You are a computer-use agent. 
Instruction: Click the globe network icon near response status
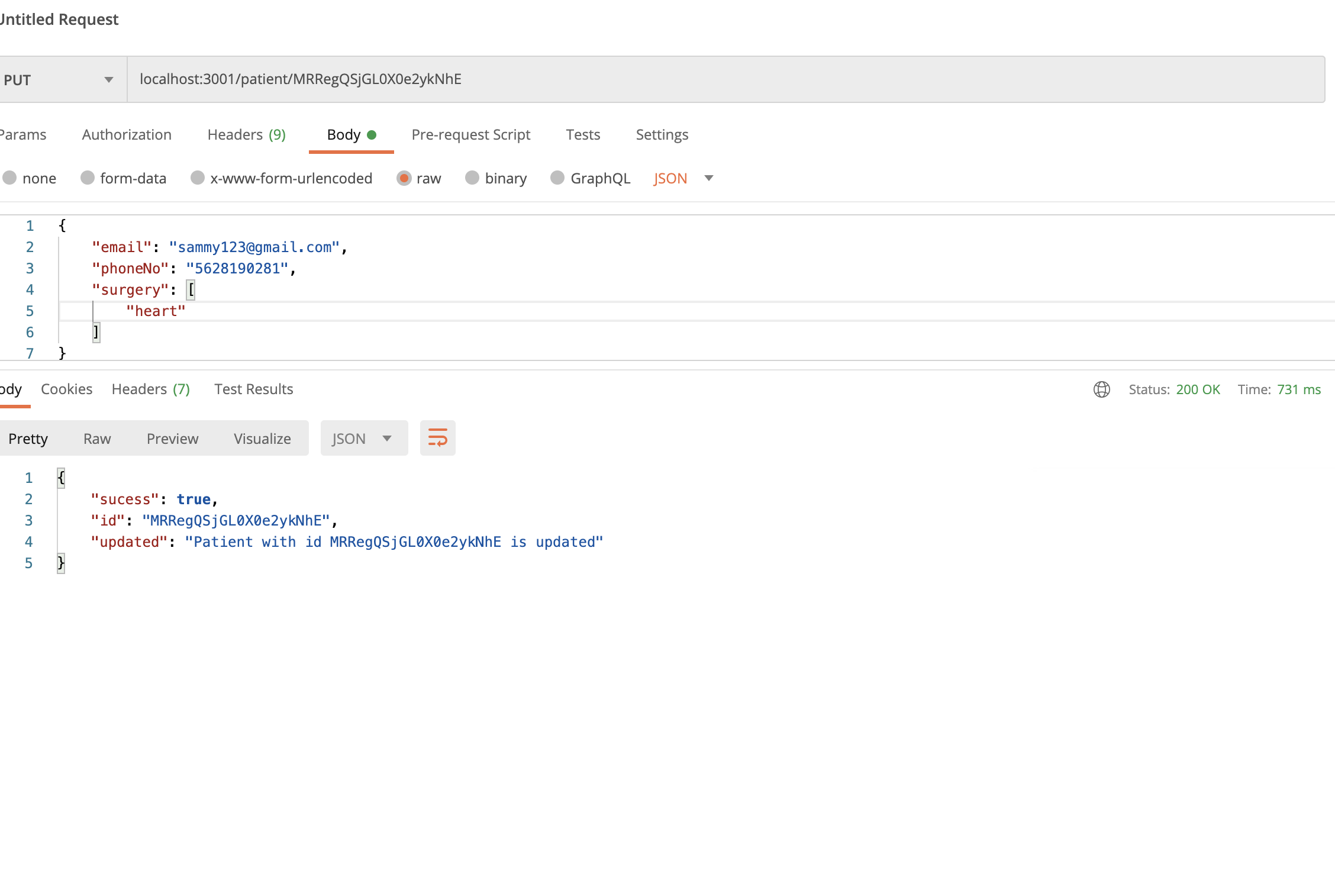[x=1101, y=390]
